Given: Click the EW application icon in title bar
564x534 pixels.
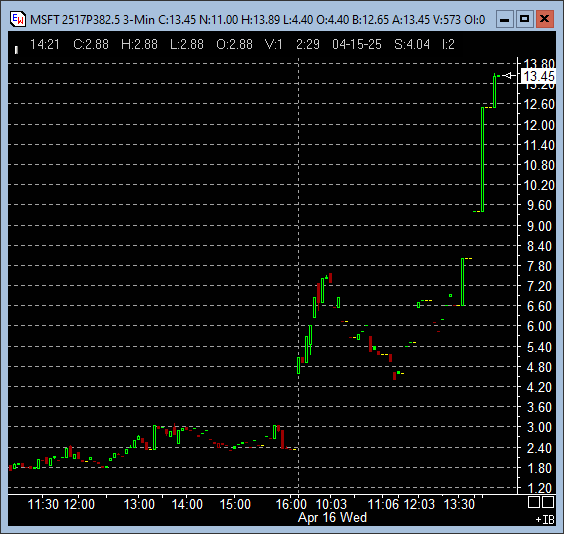Looking at the screenshot, I should point(18,19).
